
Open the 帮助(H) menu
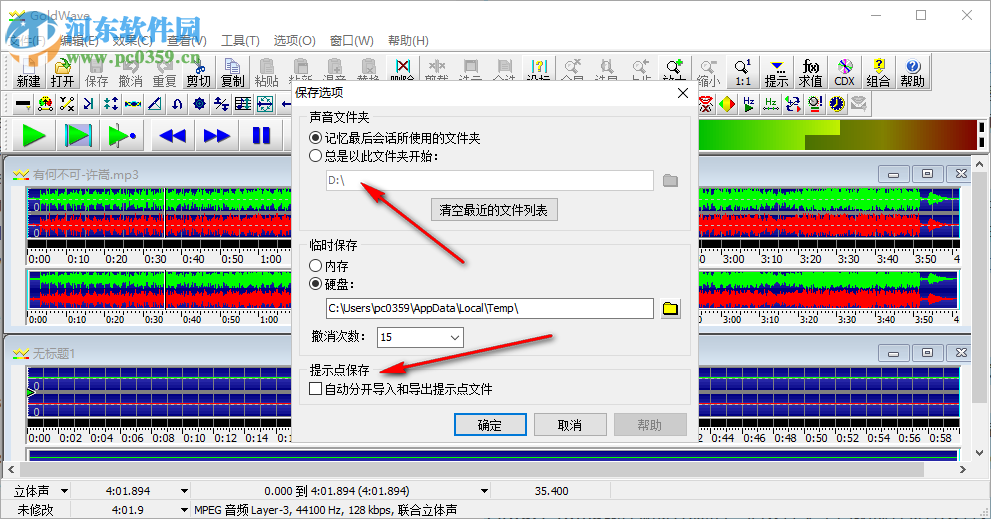pos(408,40)
